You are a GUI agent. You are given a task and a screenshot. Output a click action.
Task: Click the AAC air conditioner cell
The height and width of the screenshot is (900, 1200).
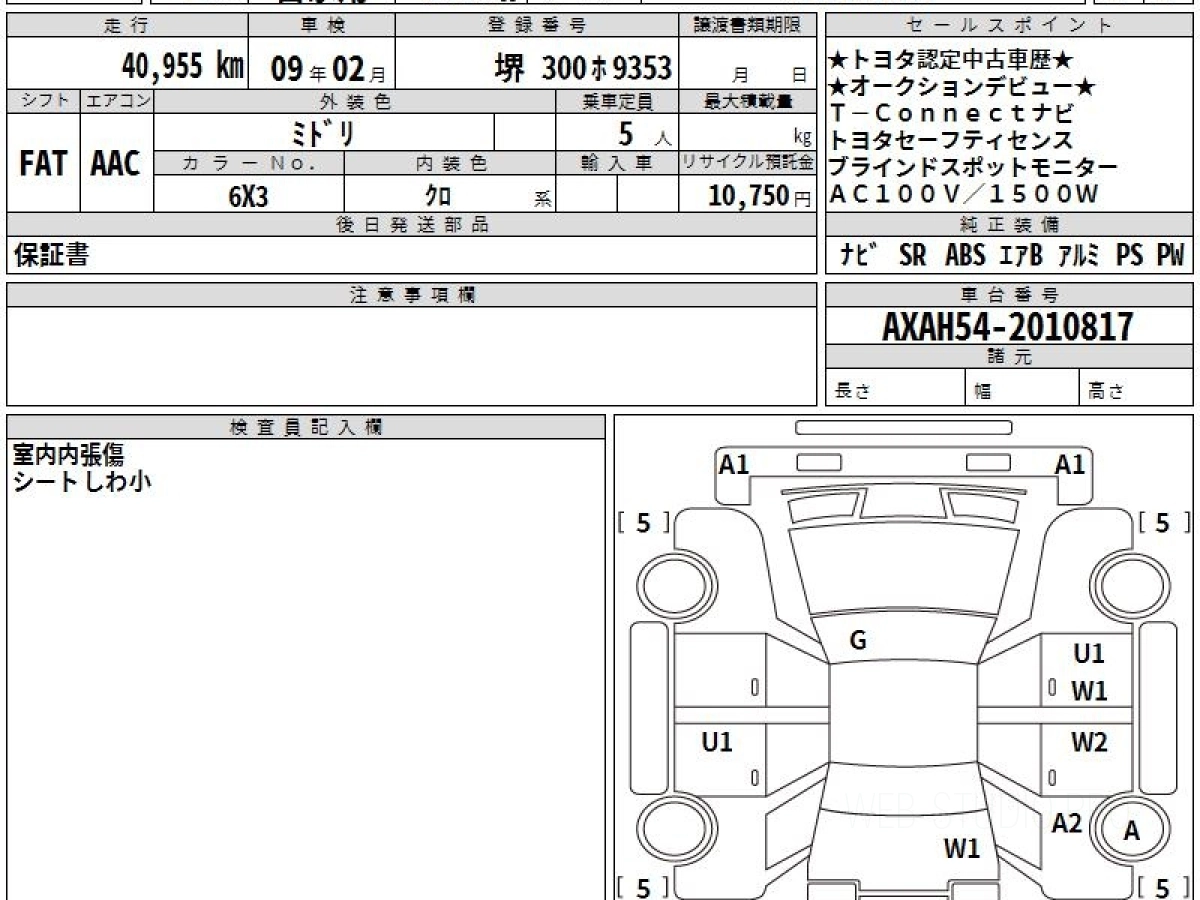(x=116, y=164)
